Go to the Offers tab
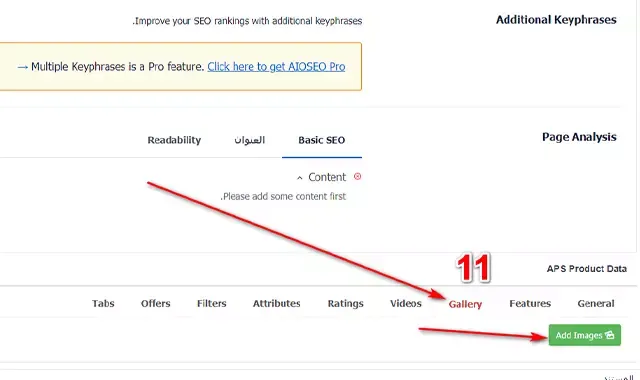 click(156, 303)
